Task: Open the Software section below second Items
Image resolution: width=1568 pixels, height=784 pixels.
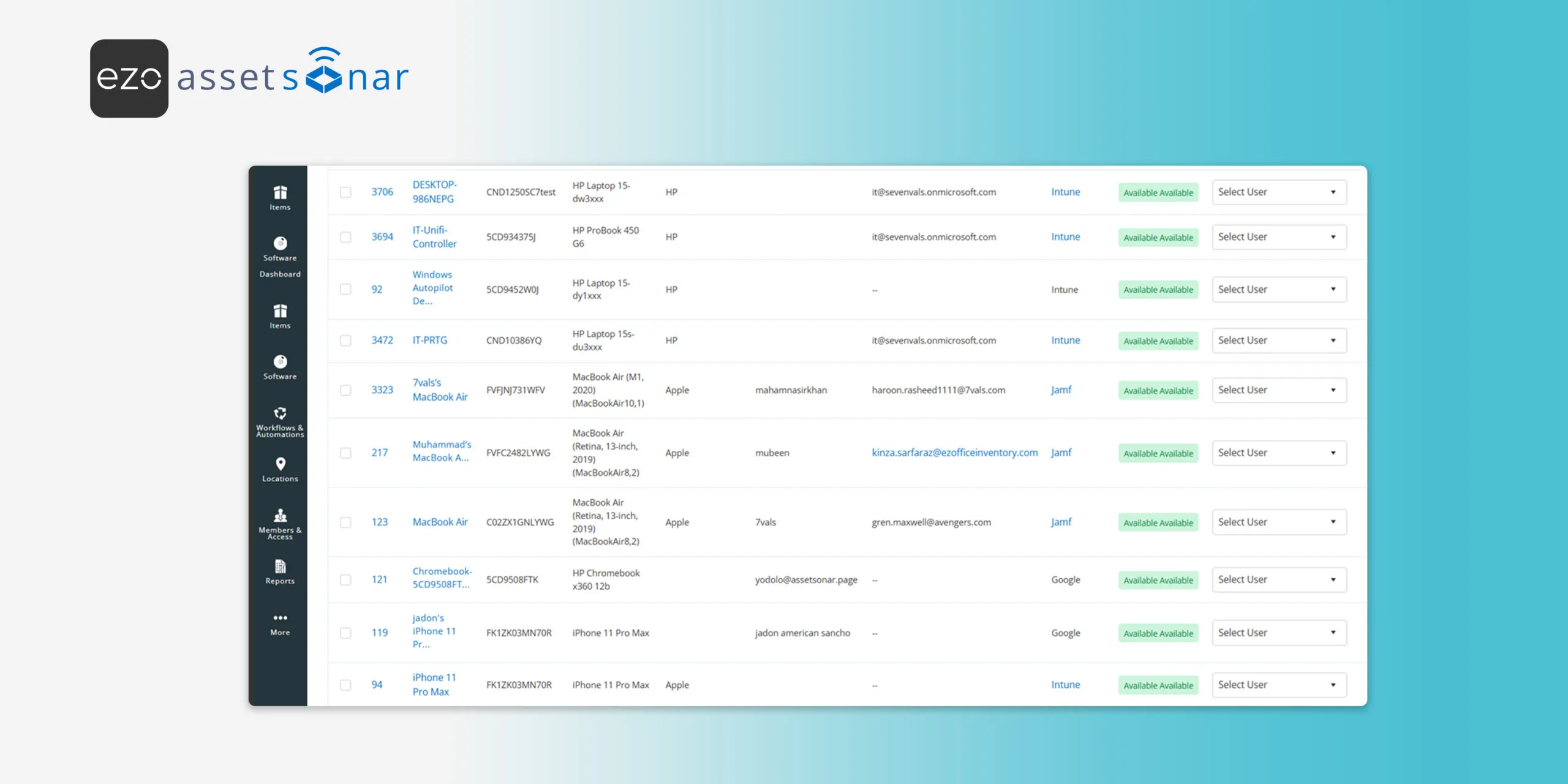Action: (280, 367)
